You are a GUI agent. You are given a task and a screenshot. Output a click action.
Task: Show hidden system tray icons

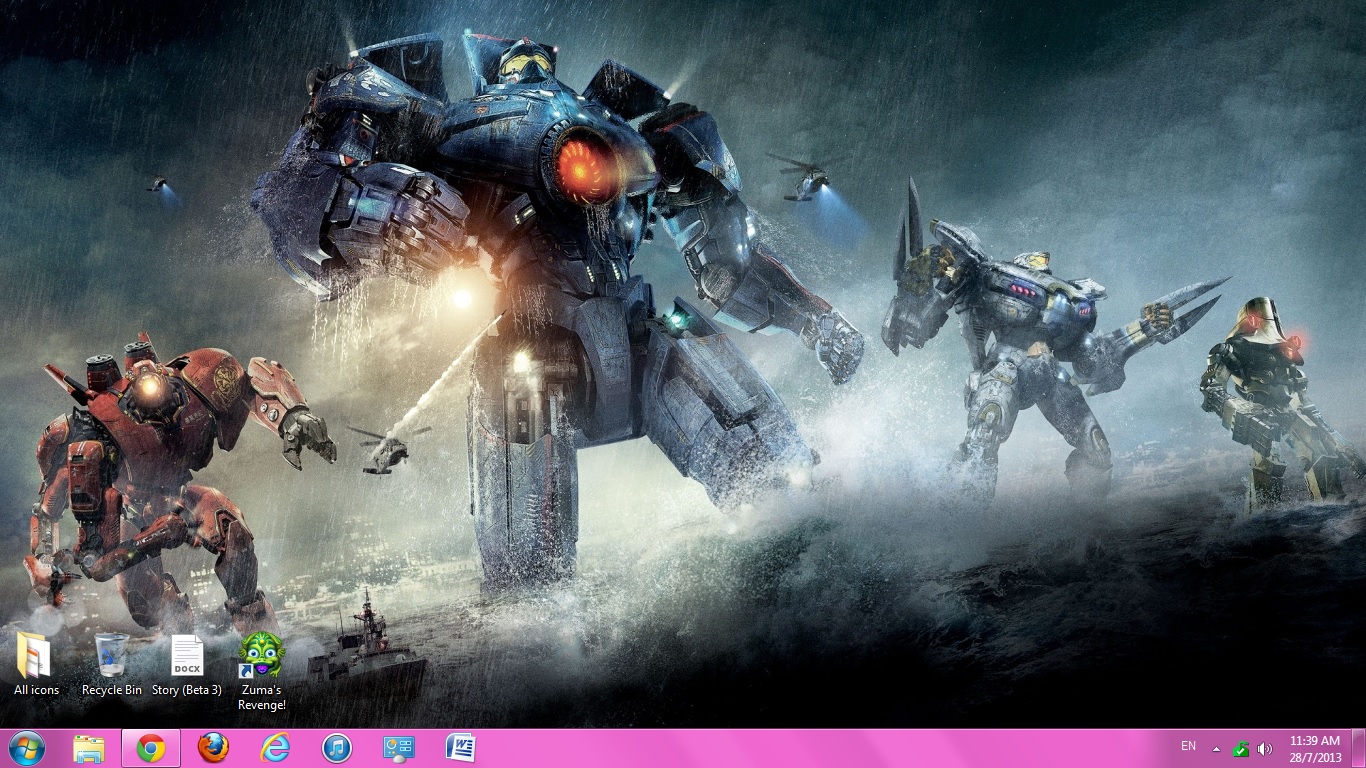(x=1217, y=748)
